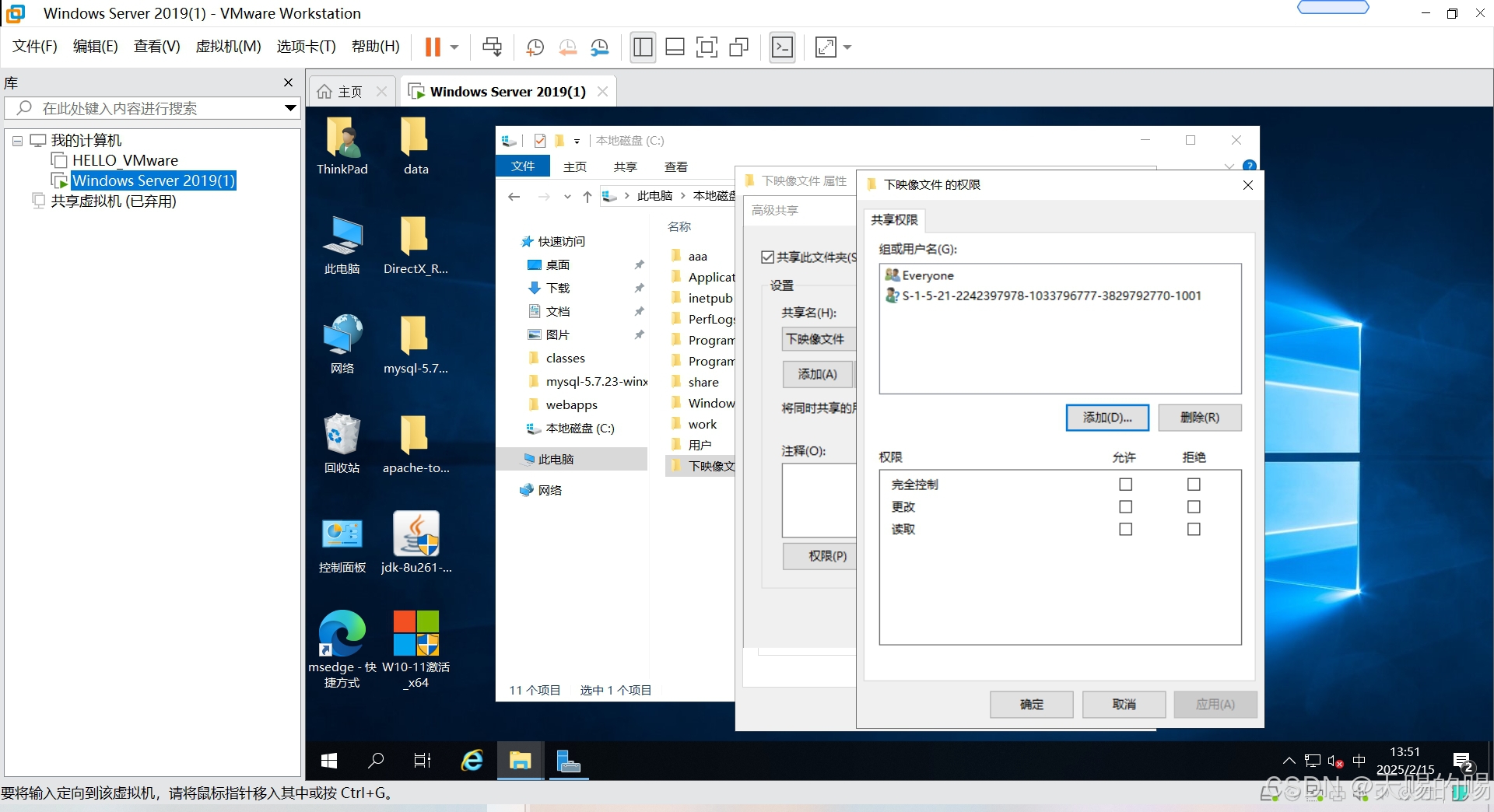Image resolution: width=1494 pixels, height=812 pixels.
Task: Select the W10-11激活_x64 desktop icon
Action: pyautogui.click(x=416, y=648)
